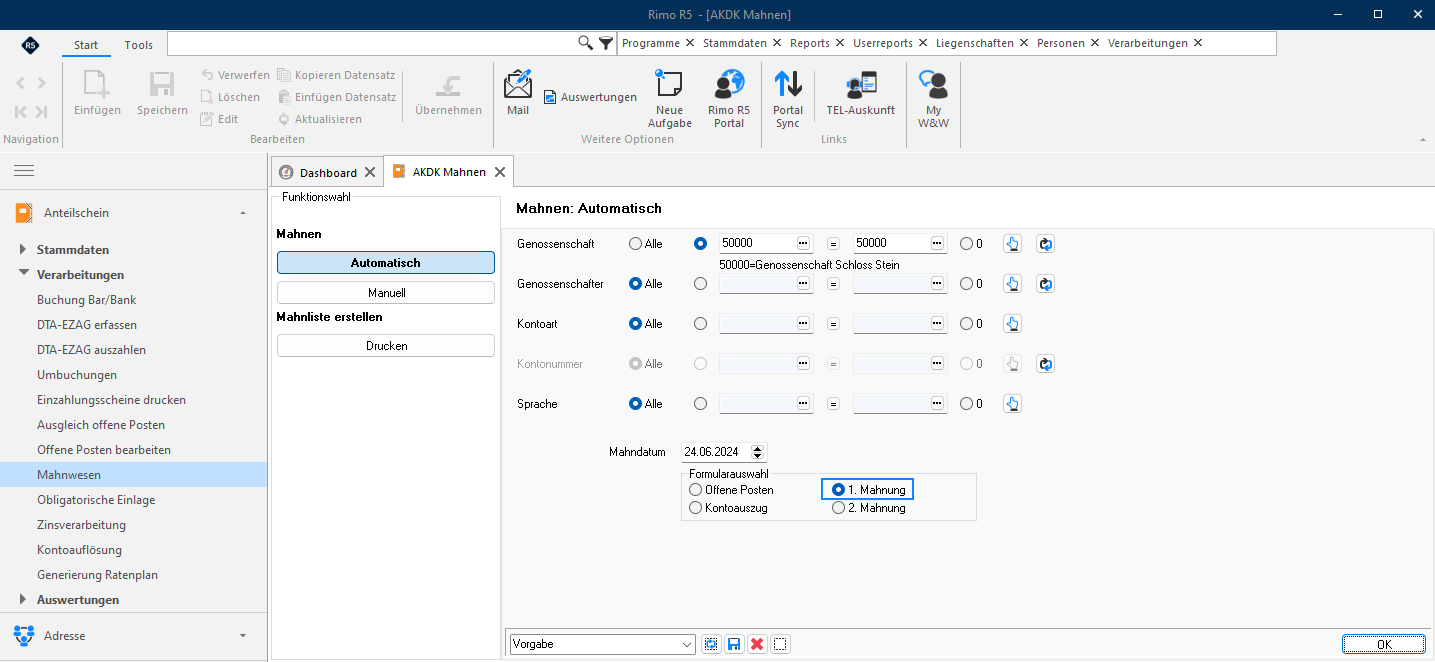Viewport: 1435px width, 662px height.
Task: Expand the Auswertungen tree node
Action: (x=24, y=600)
